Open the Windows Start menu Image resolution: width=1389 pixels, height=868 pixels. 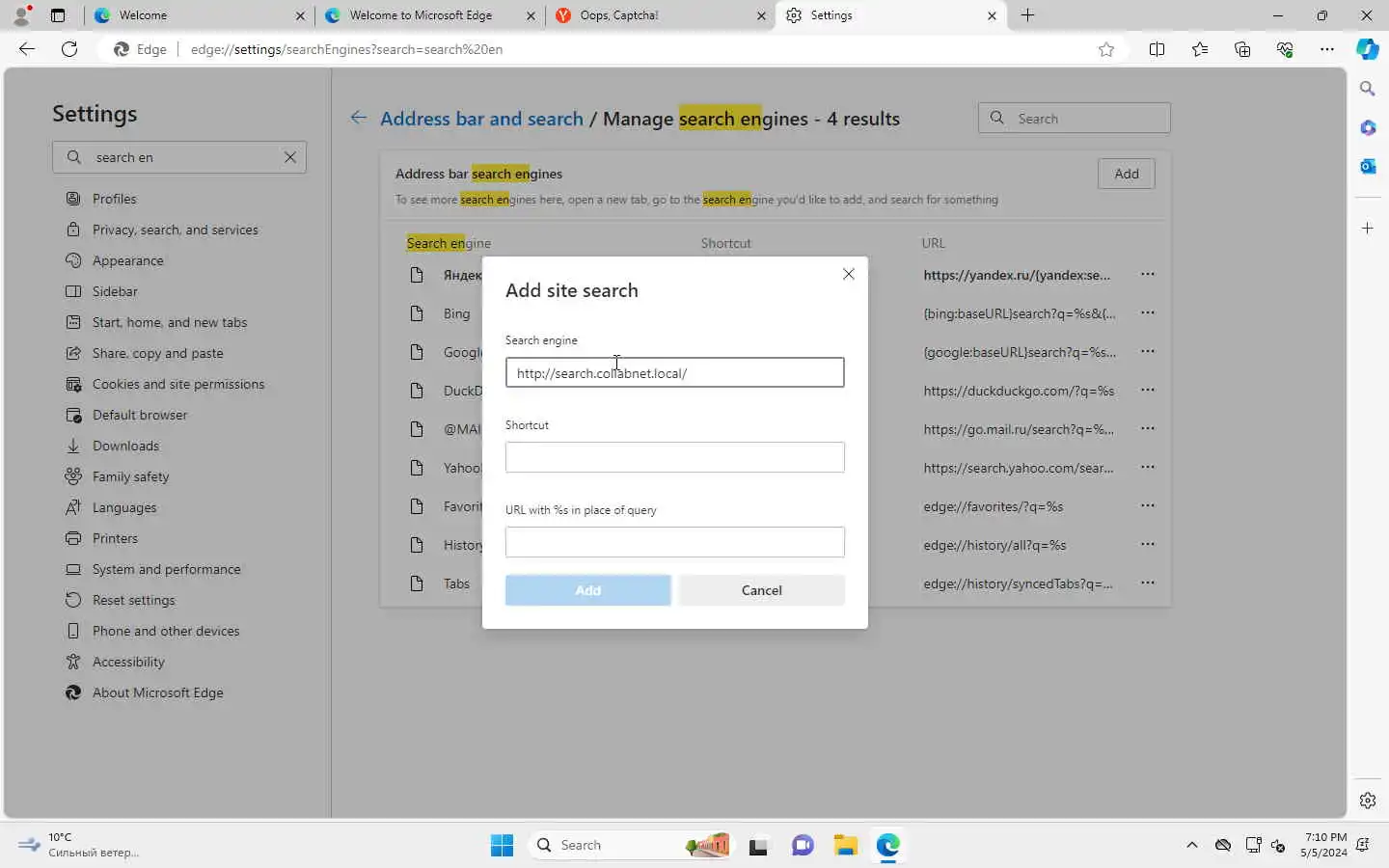[502, 845]
